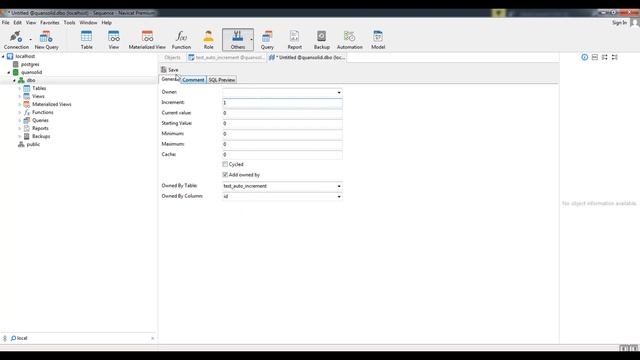This screenshot has height=360, width=640.
Task: Click the Minimum input field
Action: click(282, 134)
